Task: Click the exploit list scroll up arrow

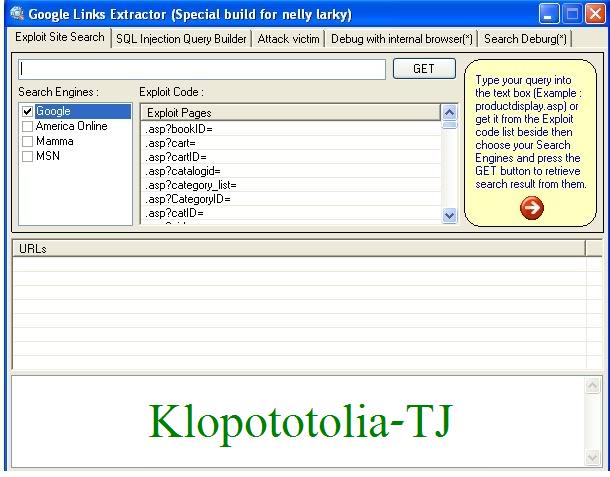Action: tap(449, 113)
